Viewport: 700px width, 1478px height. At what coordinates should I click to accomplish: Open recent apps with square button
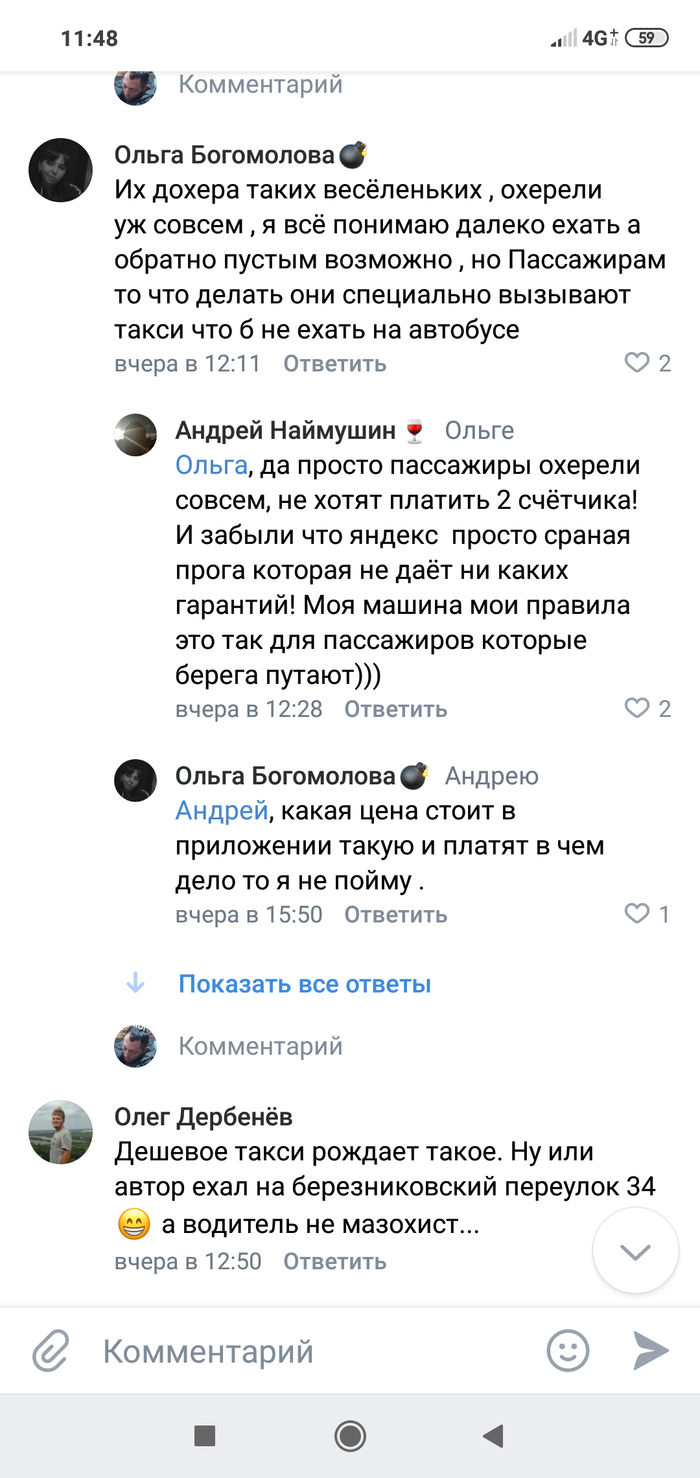coord(205,1436)
